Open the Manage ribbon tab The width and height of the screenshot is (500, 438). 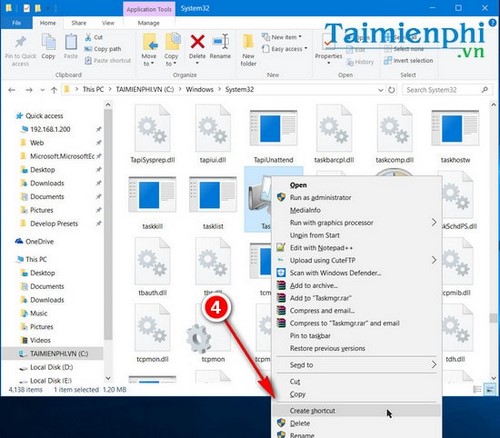point(149,23)
